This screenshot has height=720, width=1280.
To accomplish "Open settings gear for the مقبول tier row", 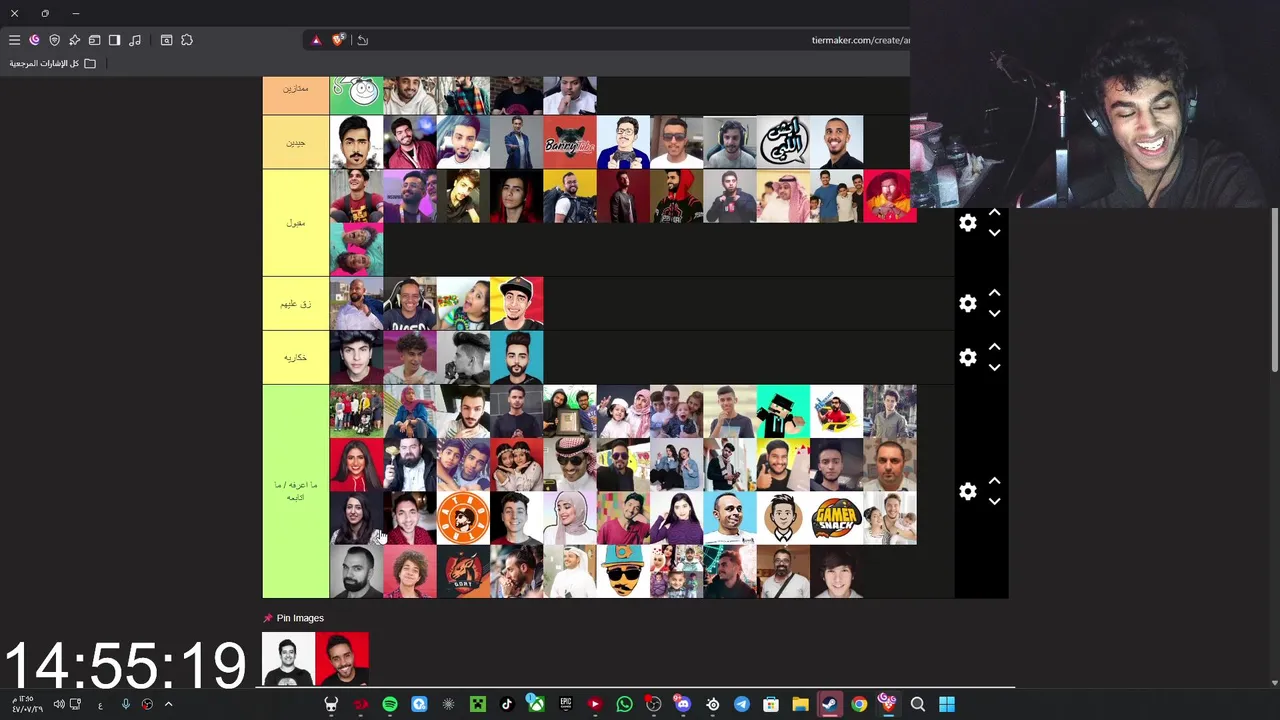I will (x=967, y=223).
